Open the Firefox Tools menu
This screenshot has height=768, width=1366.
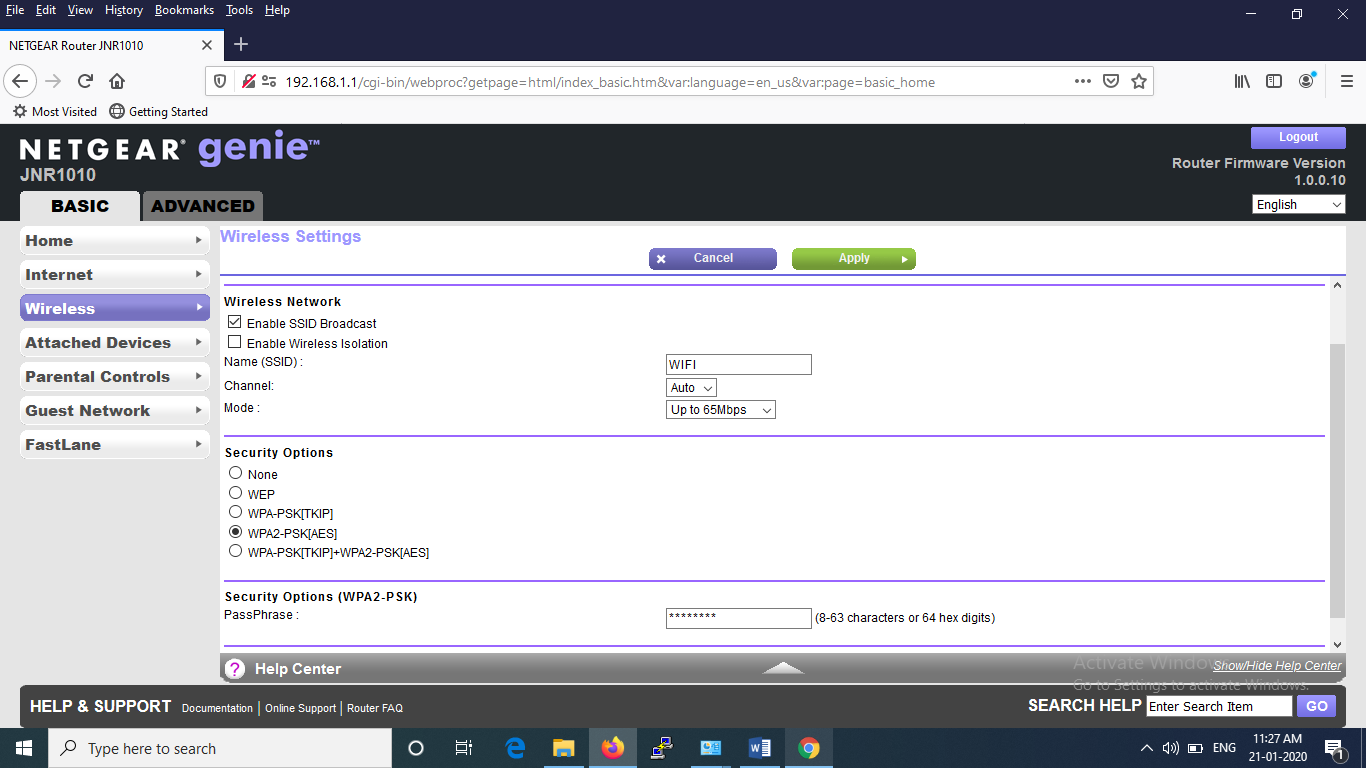coord(239,10)
